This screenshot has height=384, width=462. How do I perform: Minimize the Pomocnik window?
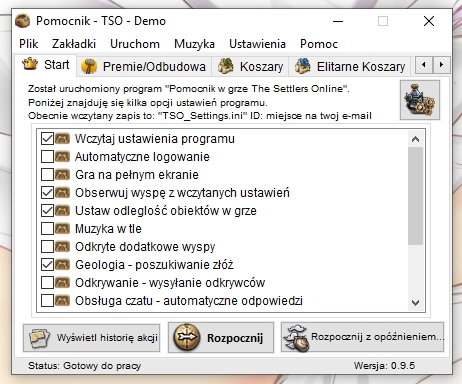(338, 21)
